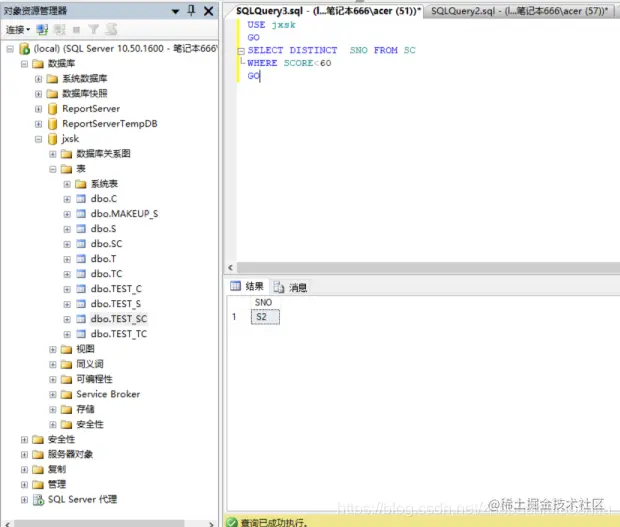Screen dimensions: 620x527
Task: Click the stop toolbar icon
Action: click(x=76, y=30)
